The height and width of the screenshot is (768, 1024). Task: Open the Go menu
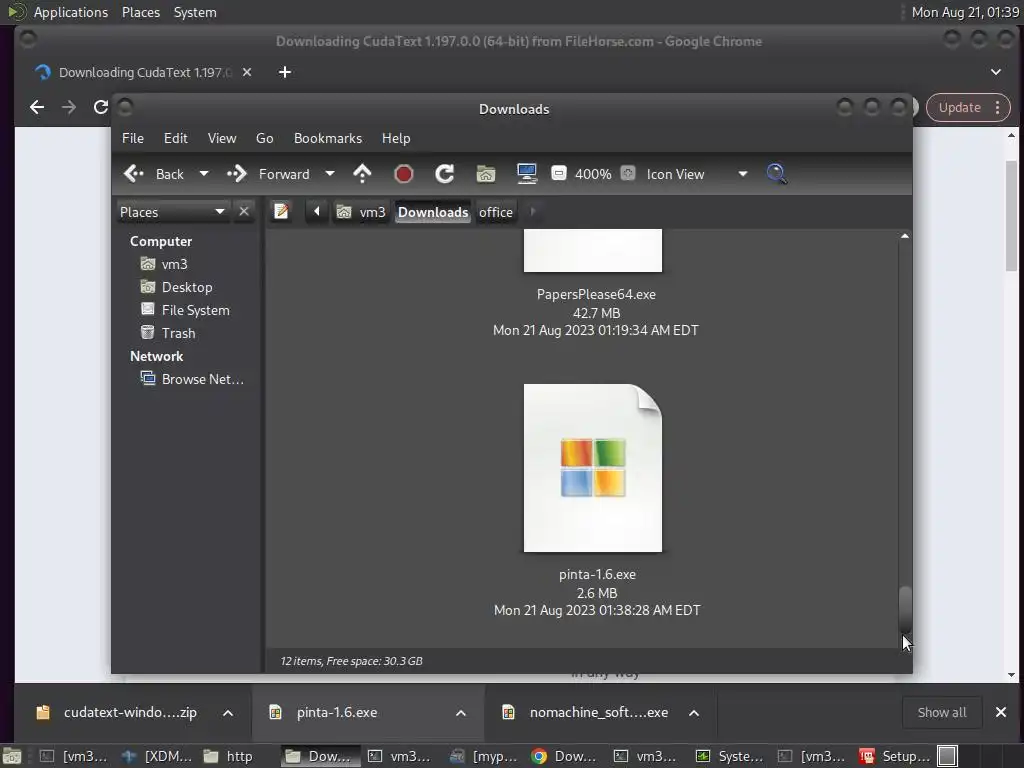[264, 138]
